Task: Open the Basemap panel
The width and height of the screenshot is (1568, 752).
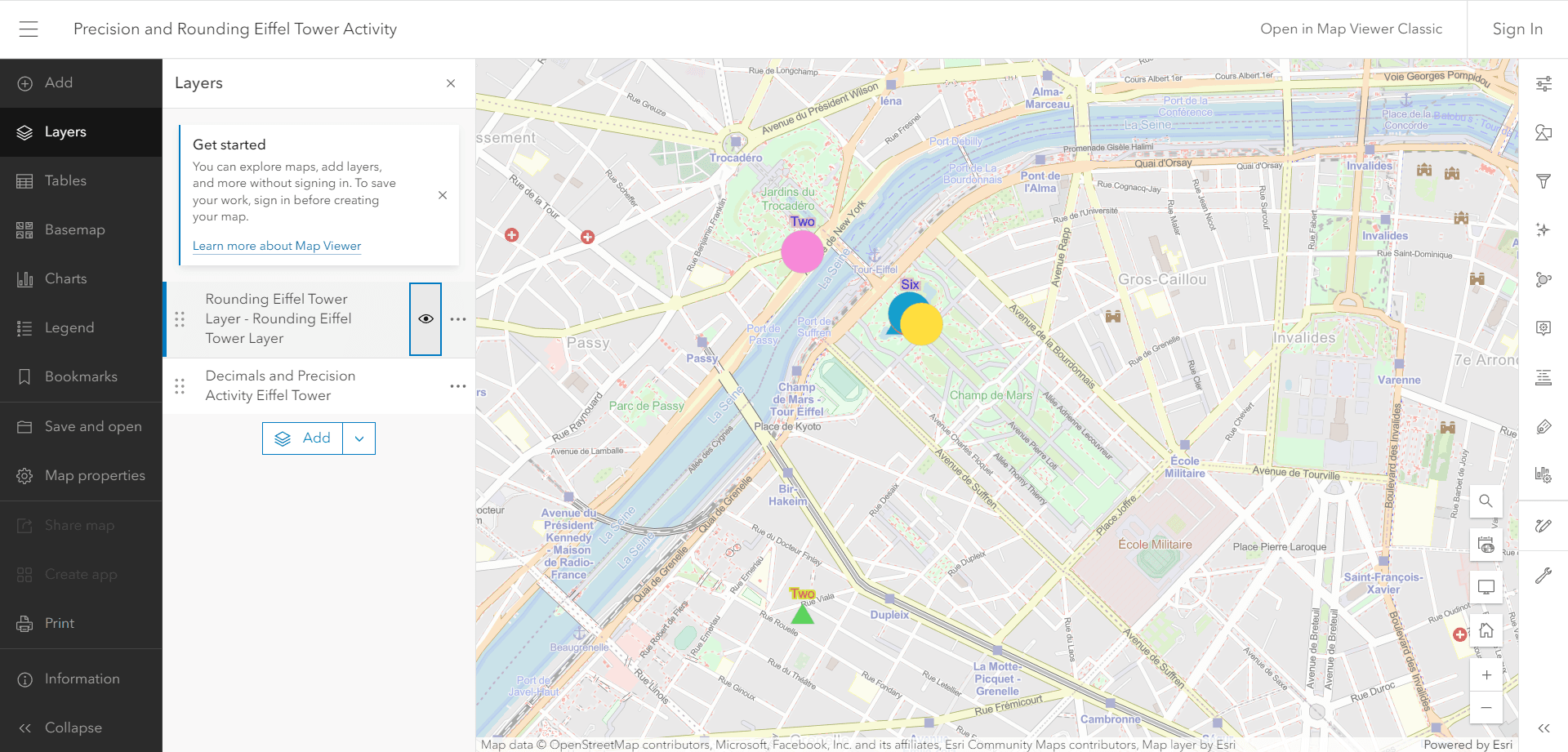Action: (74, 230)
